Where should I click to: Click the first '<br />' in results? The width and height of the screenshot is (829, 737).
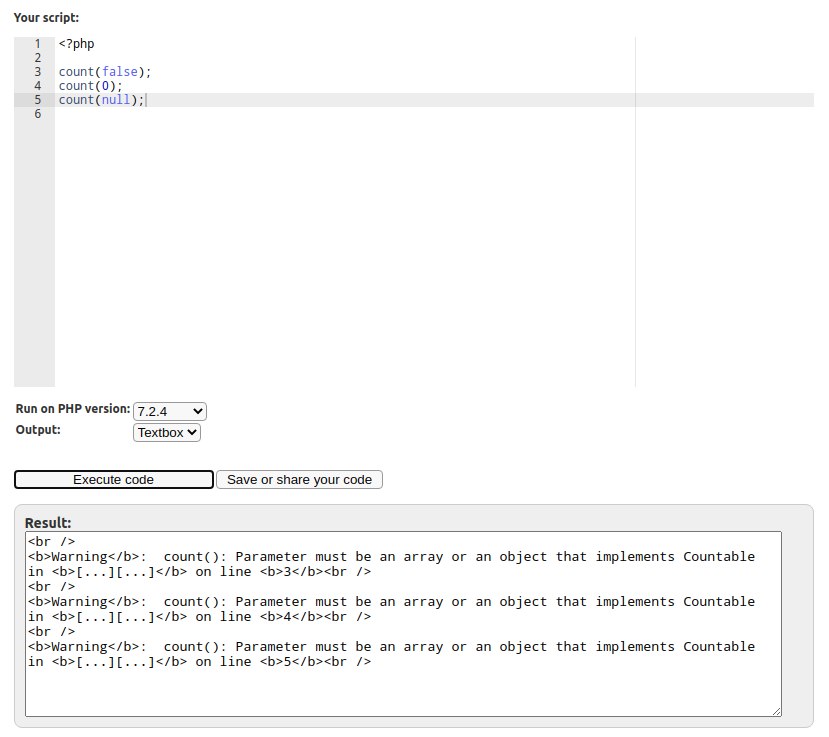pyautogui.click(x=51, y=542)
